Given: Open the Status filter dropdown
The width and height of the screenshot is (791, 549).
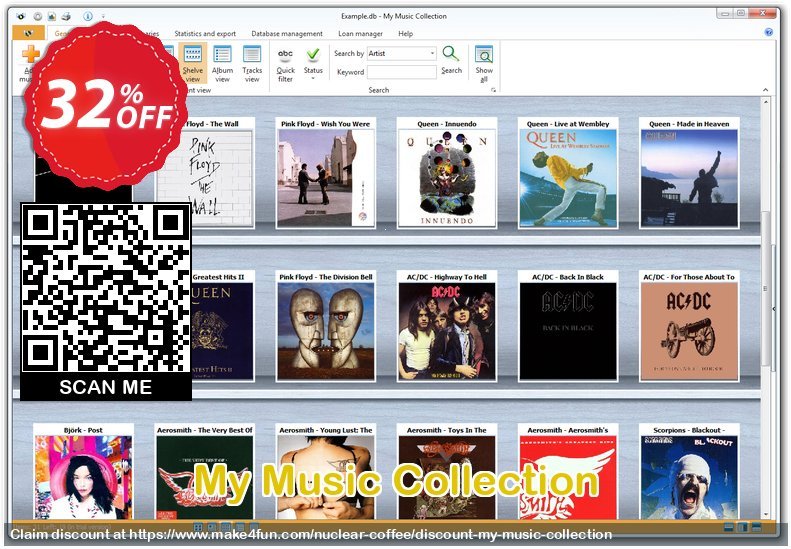Looking at the screenshot, I should pos(313,64).
